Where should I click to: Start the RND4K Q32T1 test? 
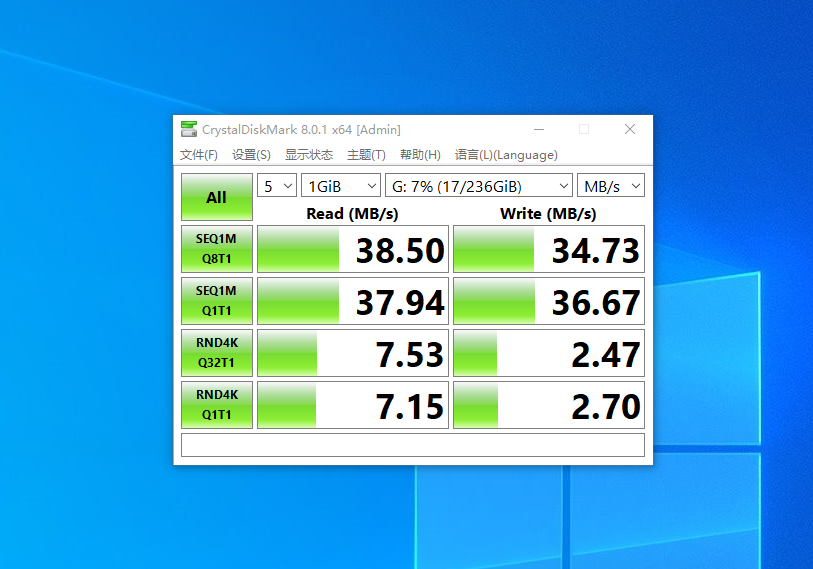pyautogui.click(x=217, y=353)
